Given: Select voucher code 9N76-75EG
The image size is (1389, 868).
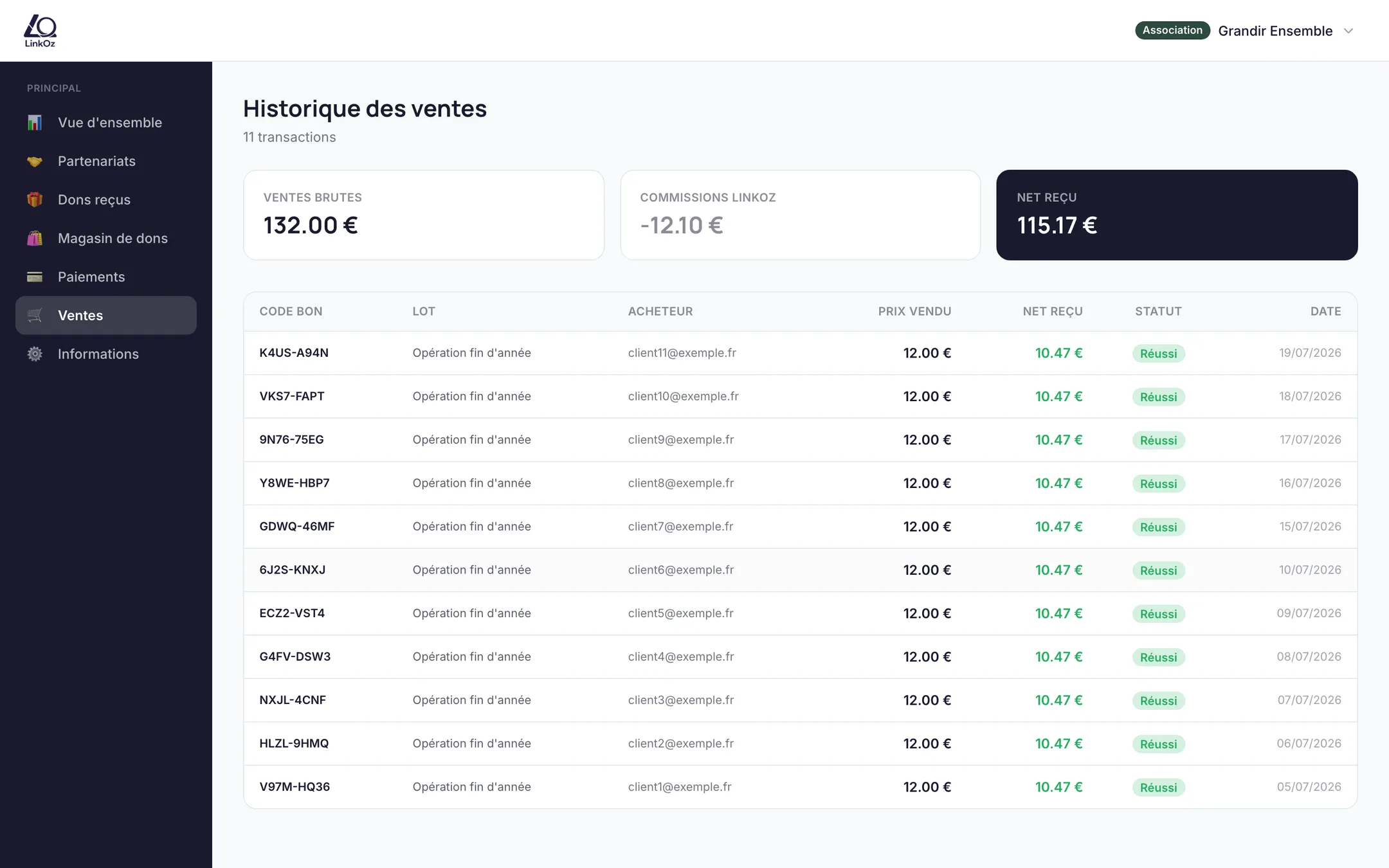Looking at the screenshot, I should (x=291, y=440).
